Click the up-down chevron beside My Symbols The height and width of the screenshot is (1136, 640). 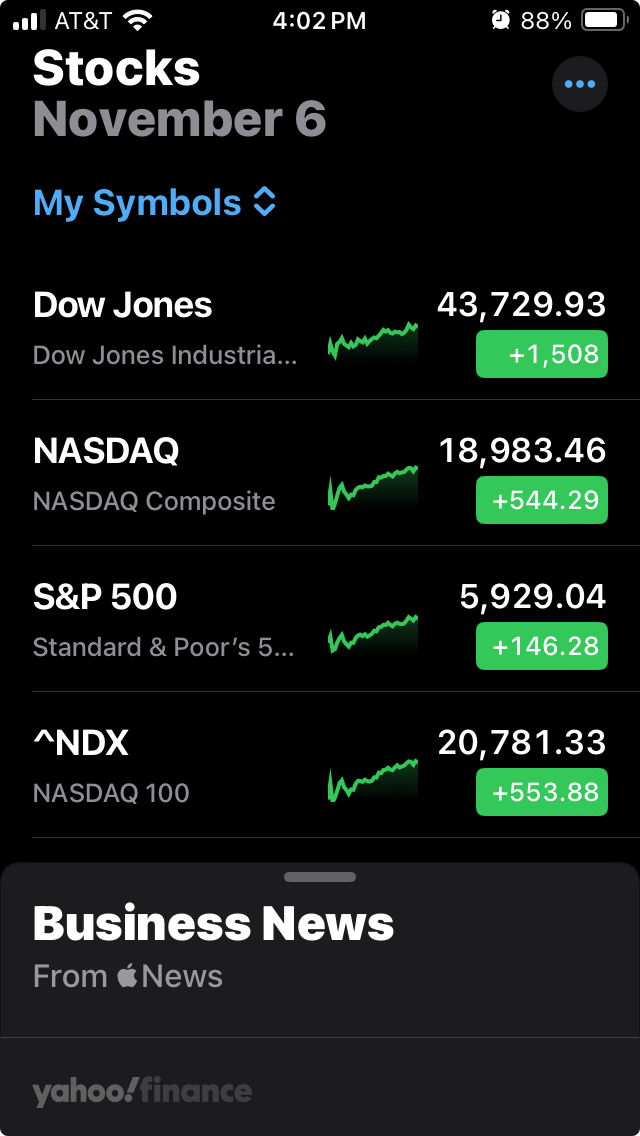coord(265,202)
